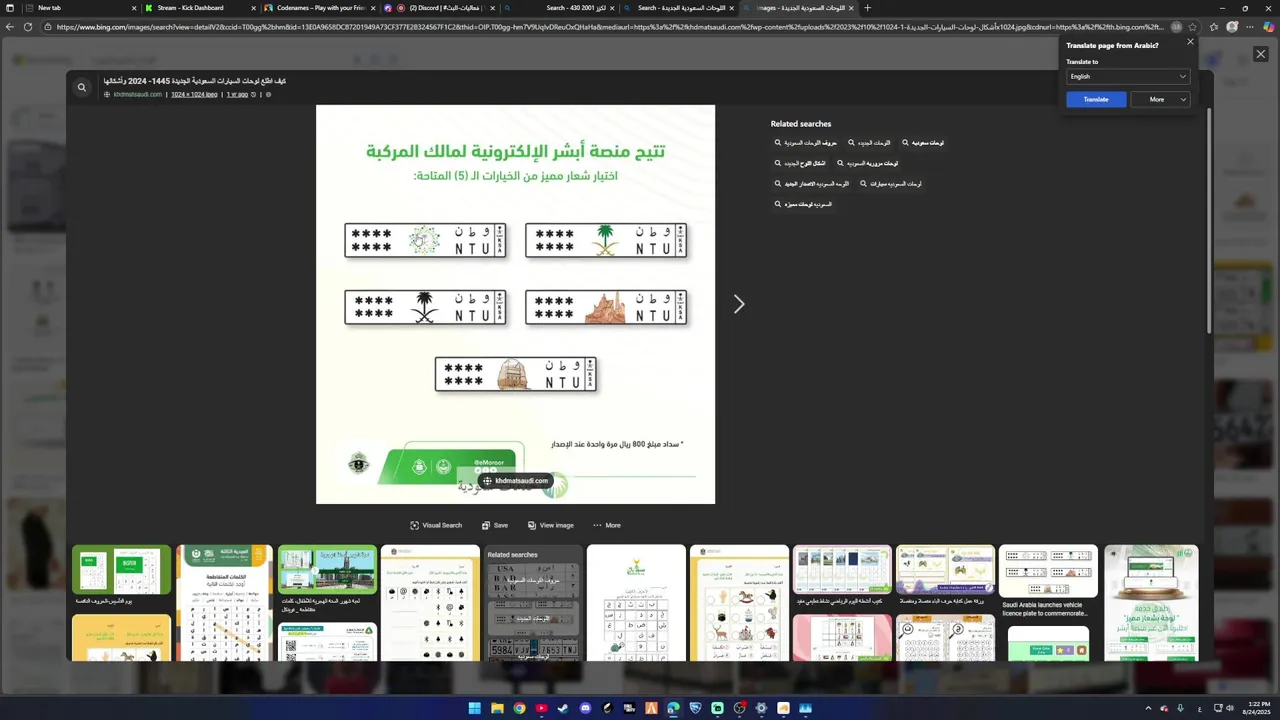Click the search magnifier icon in the image viewer
Viewport: 1280px width, 720px height.
pyautogui.click(x=82, y=87)
